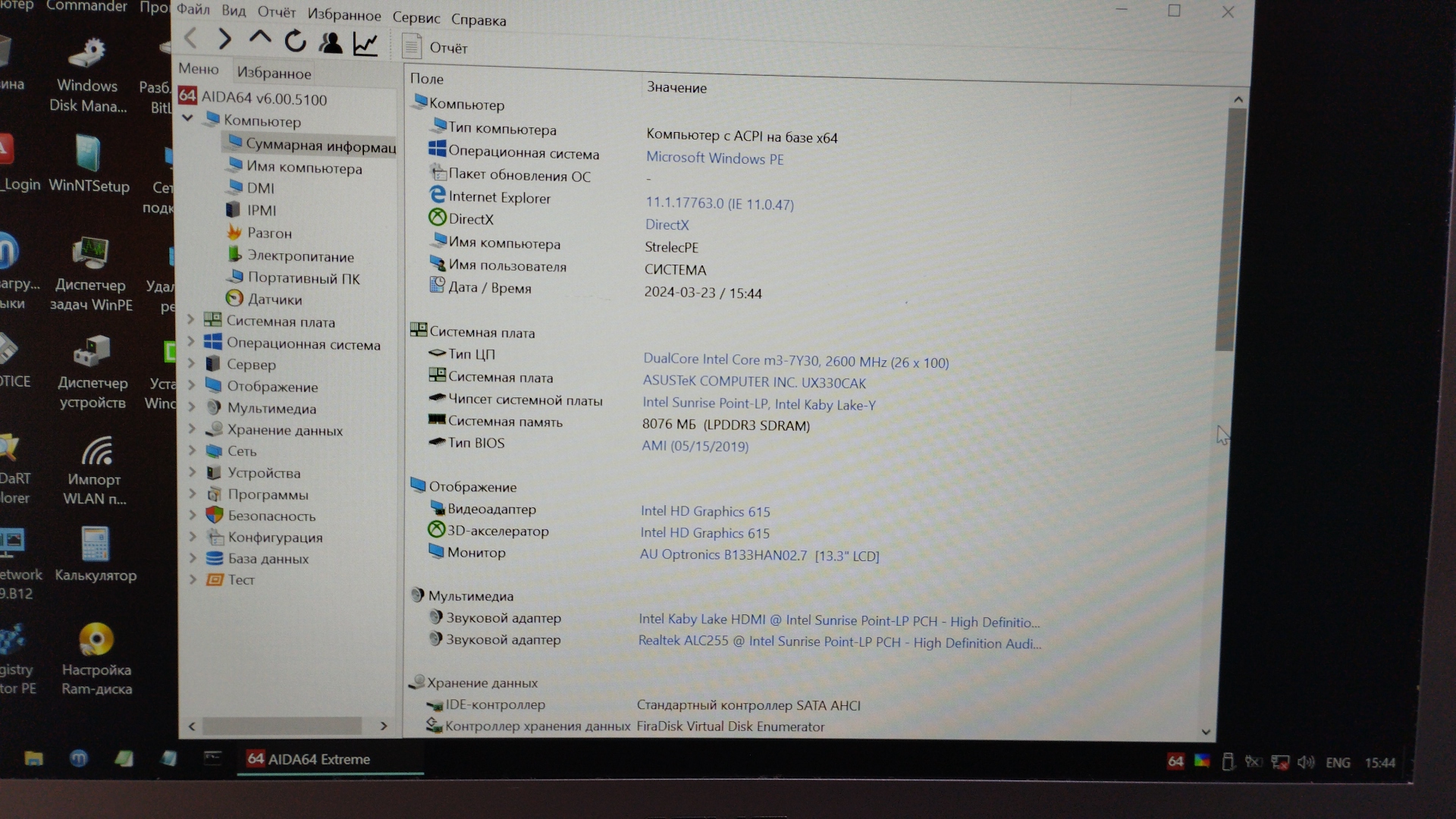This screenshot has width=1456, height=819.
Task: Open ASUSTeK COMPUTER INC. UX330CAK link
Action: [x=754, y=382]
